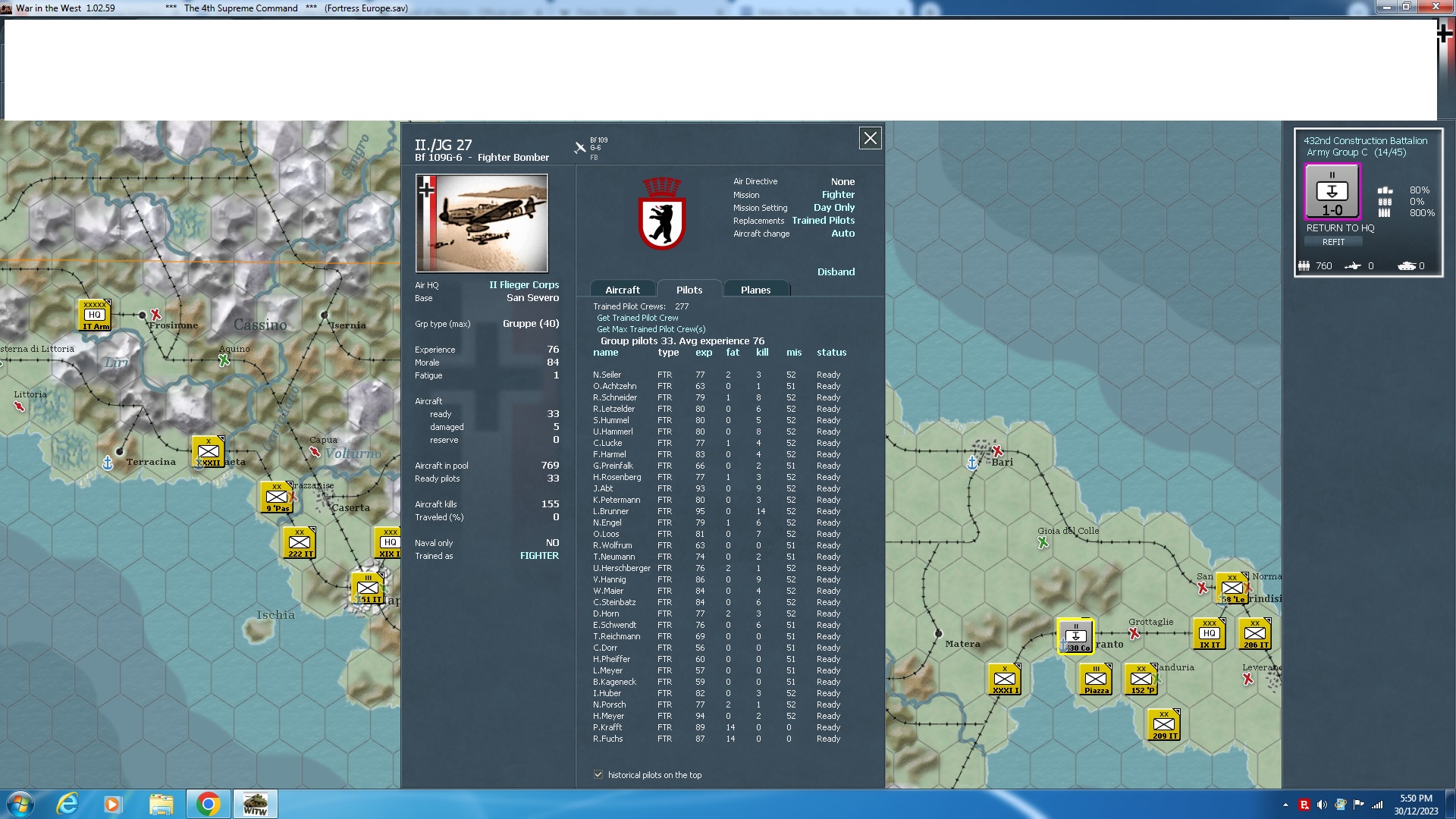Open the Planes tab
This screenshot has width=1456, height=819.
tap(756, 289)
